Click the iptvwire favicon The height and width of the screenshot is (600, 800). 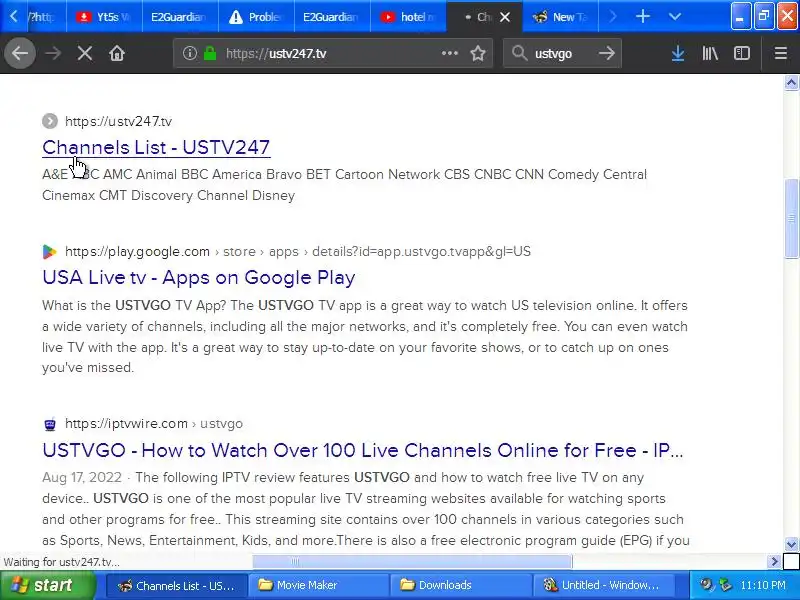coord(50,424)
